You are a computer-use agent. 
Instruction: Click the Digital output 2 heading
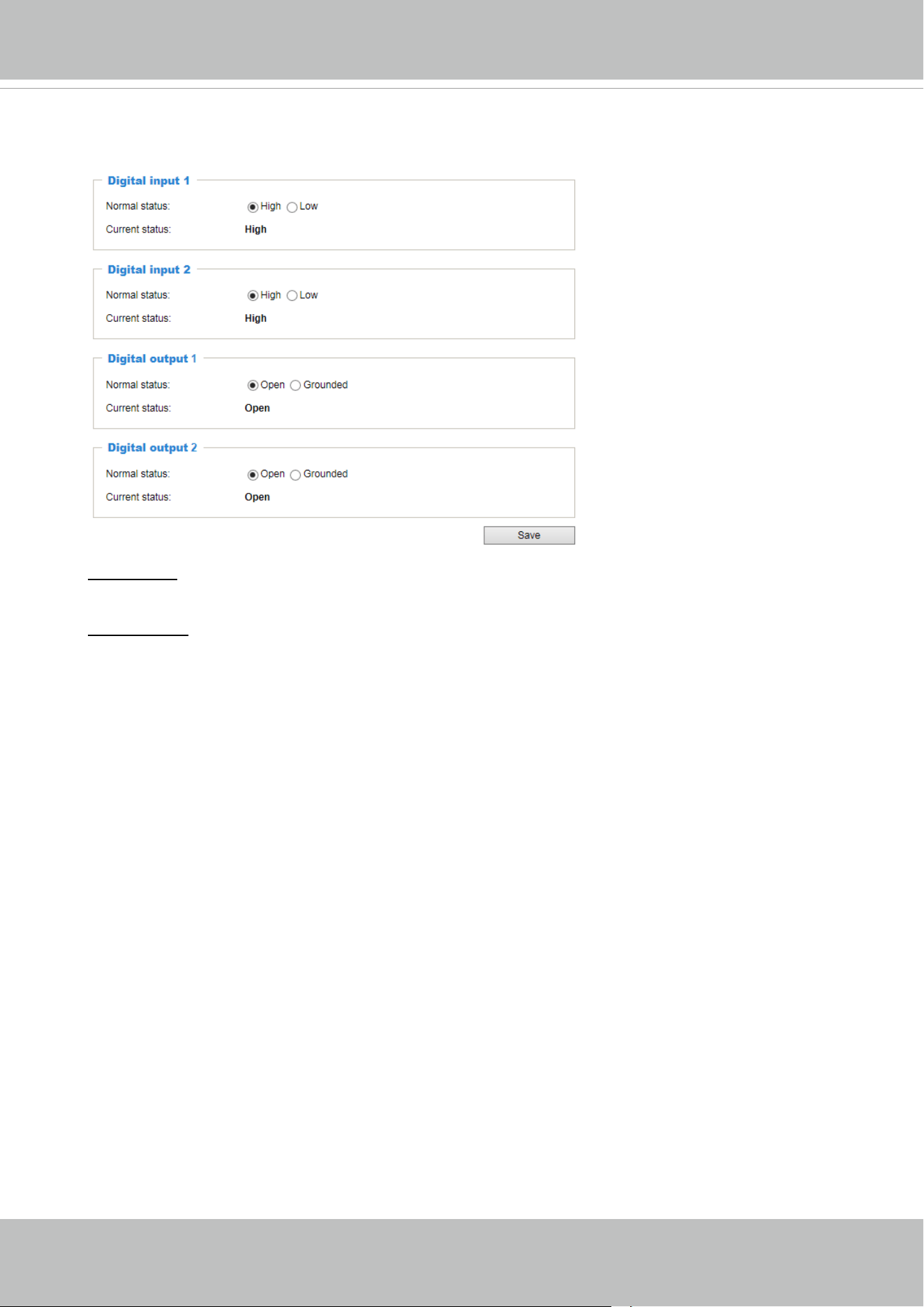pos(152,448)
